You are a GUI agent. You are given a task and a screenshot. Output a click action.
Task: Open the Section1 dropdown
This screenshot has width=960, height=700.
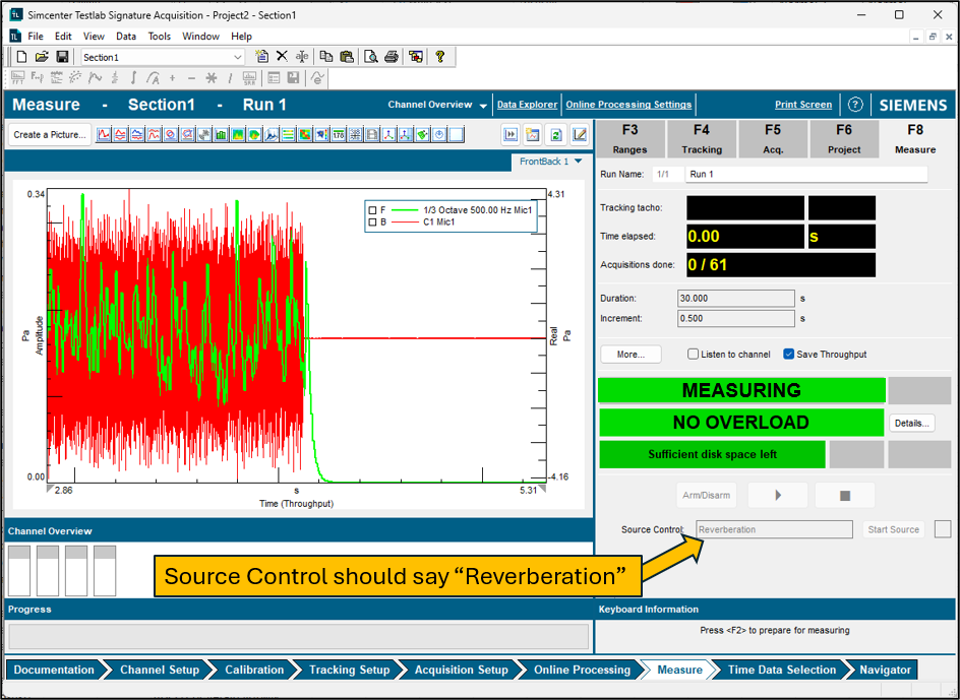pyautogui.click(x=237, y=57)
